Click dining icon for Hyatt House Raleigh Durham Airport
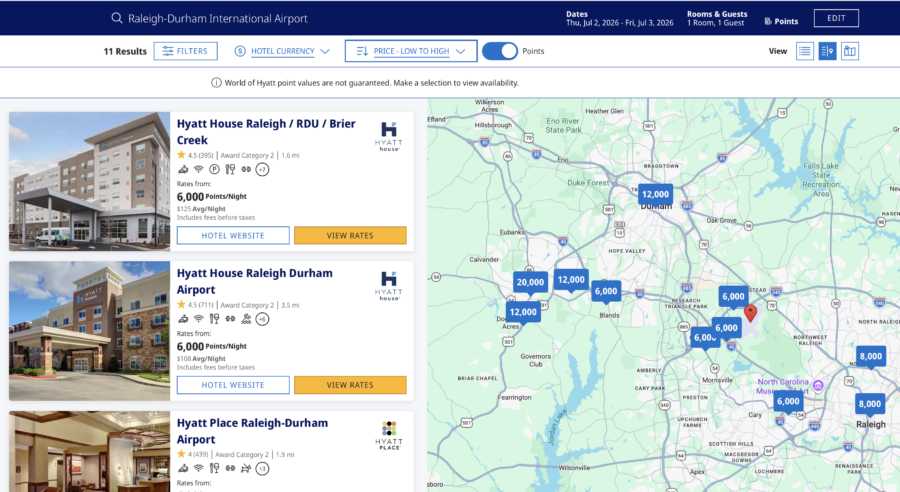 214,319
